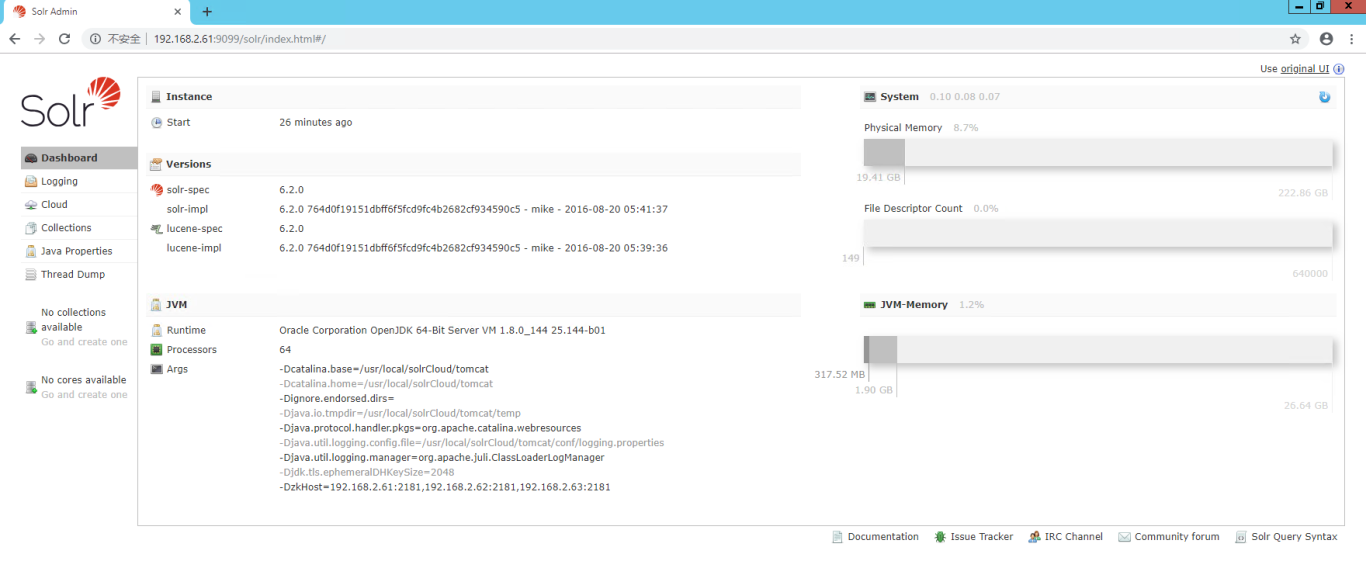The image size is (1366, 561).
Task: Click the File Descriptor Count bar
Action: pos(1098,234)
